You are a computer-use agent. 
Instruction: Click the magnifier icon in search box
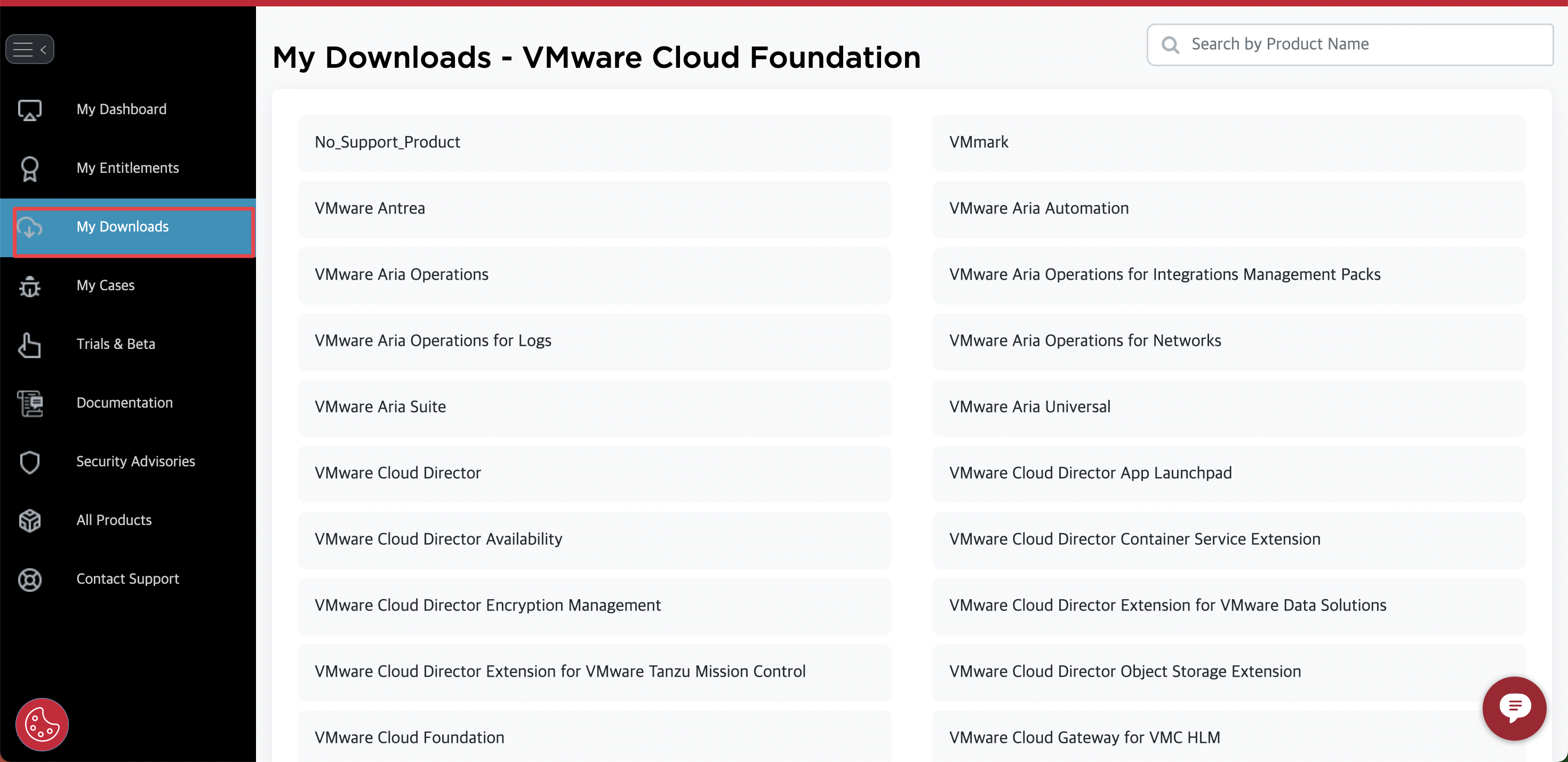1170,44
